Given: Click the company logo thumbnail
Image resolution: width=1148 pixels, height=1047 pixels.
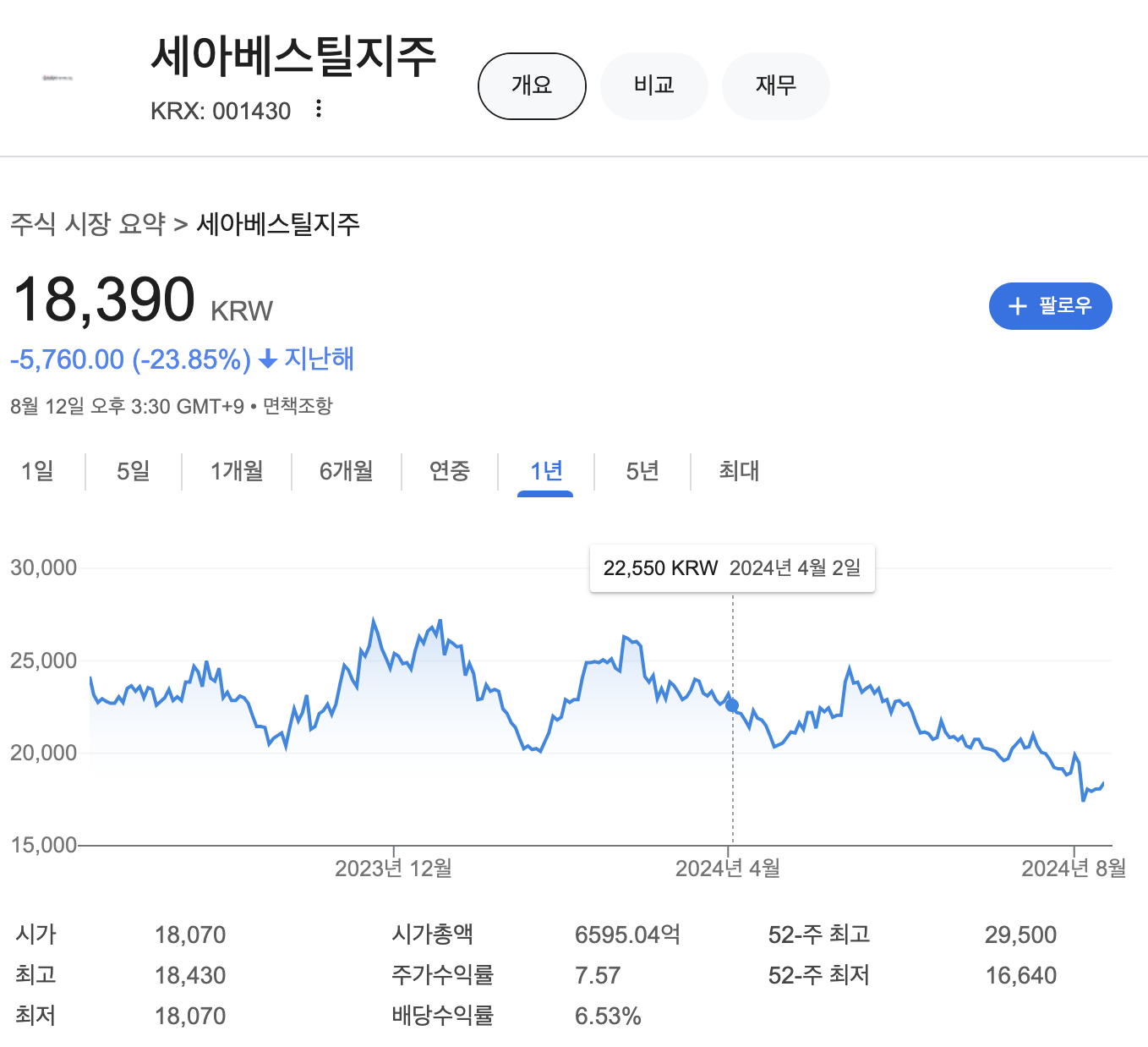Looking at the screenshot, I should [57, 78].
